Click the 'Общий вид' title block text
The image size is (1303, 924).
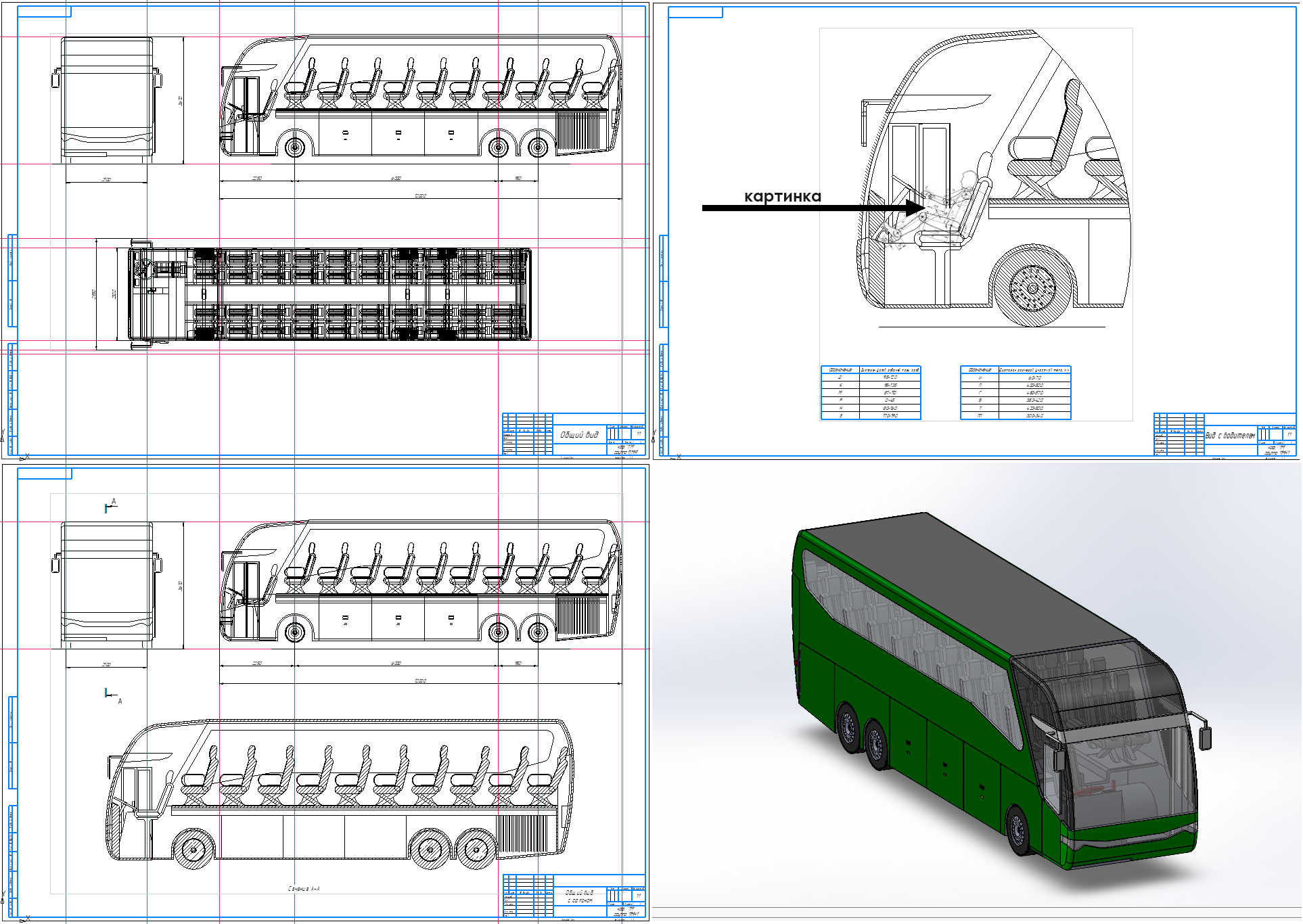point(579,435)
